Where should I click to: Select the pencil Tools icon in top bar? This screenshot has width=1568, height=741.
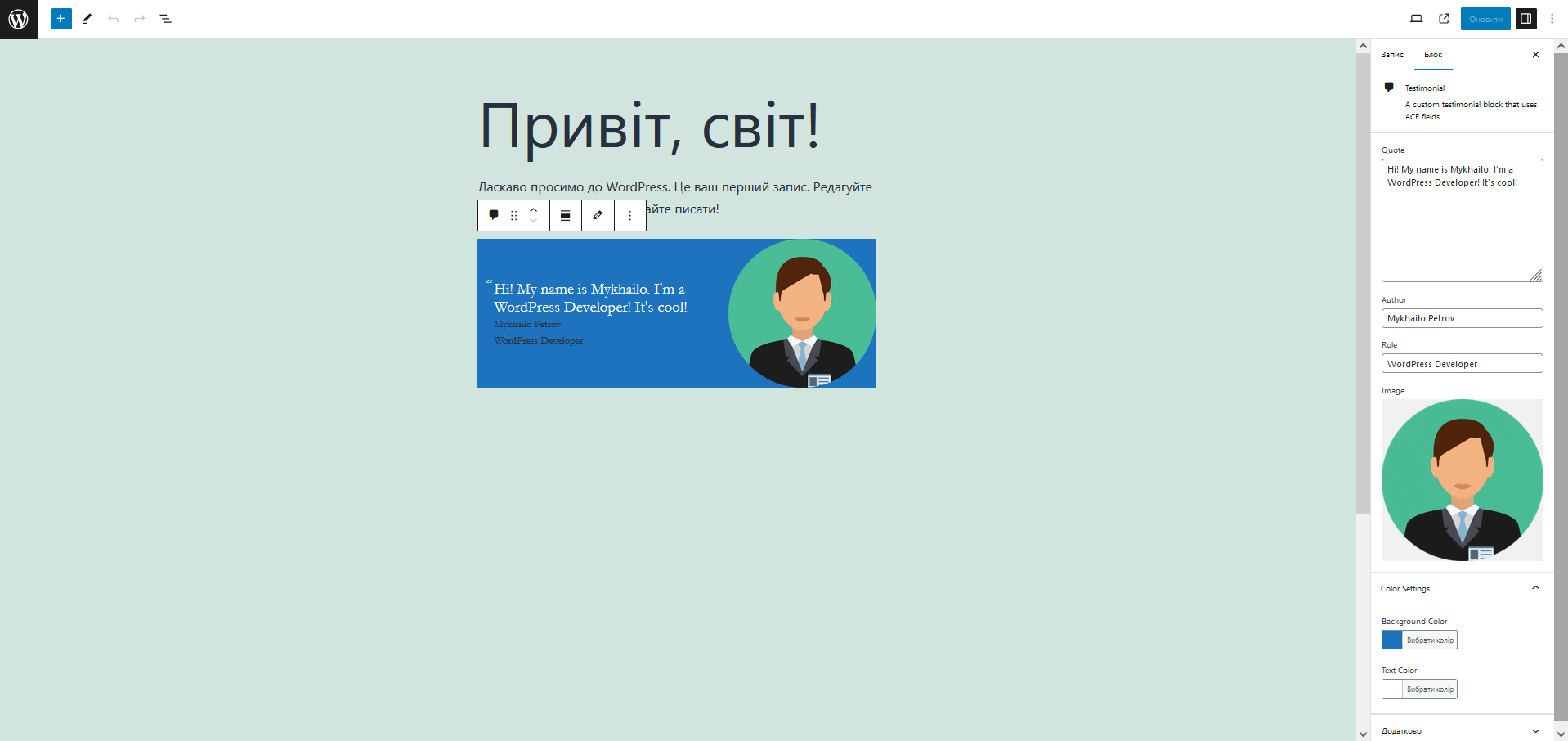[87, 19]
